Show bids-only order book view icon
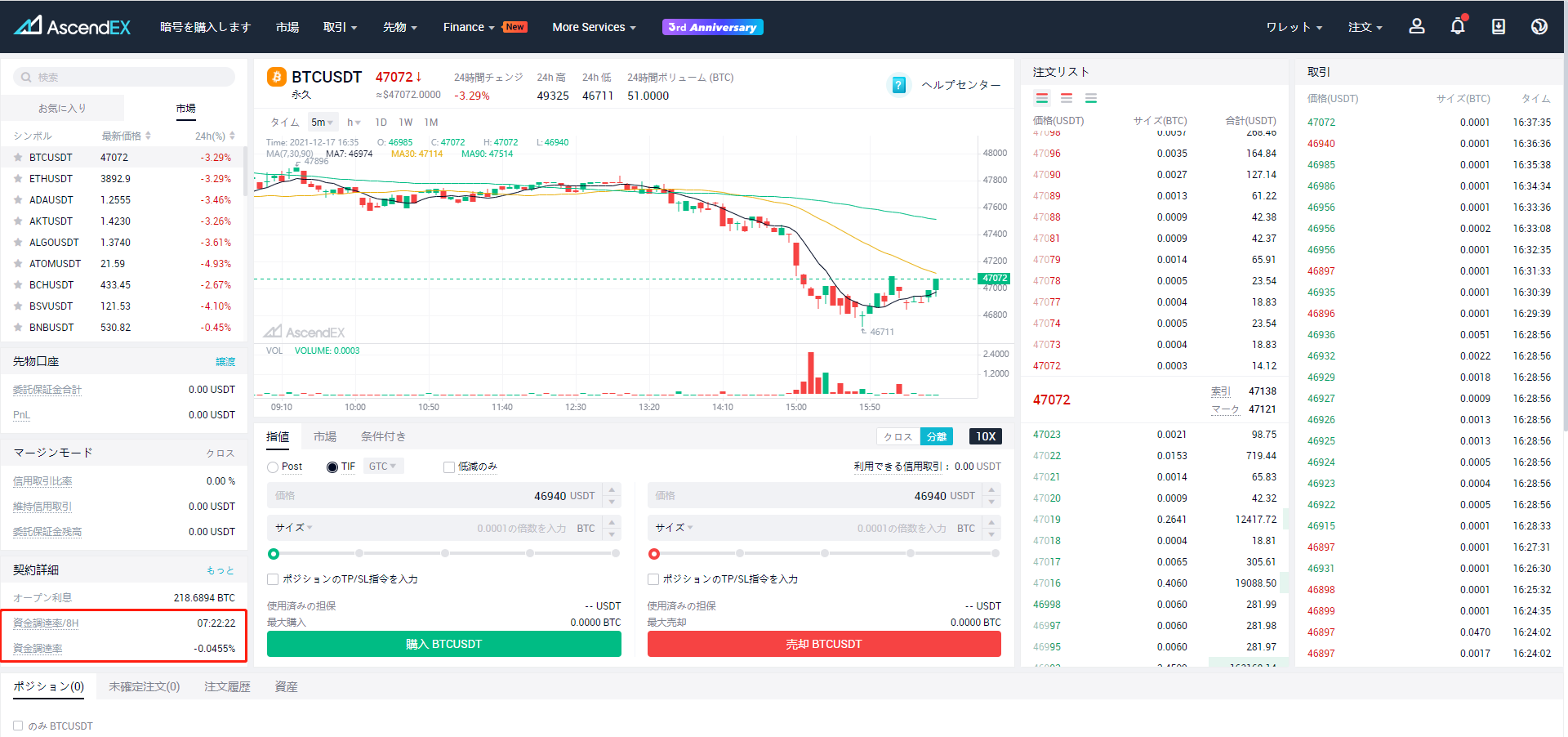Screen dimensions: 1568x737 (1091, 98)
